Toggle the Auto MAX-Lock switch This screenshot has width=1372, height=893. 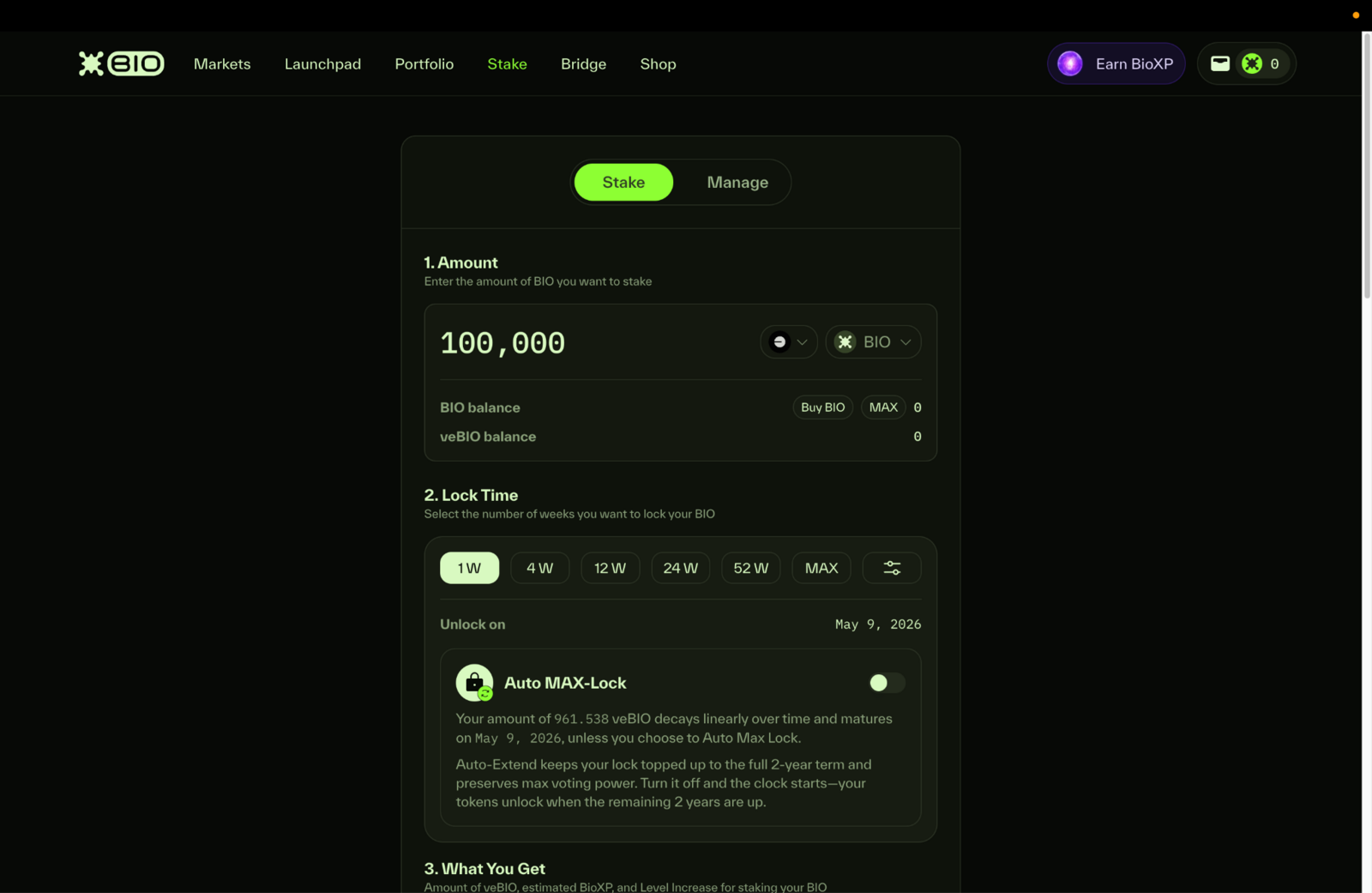(x=887, y=683)
